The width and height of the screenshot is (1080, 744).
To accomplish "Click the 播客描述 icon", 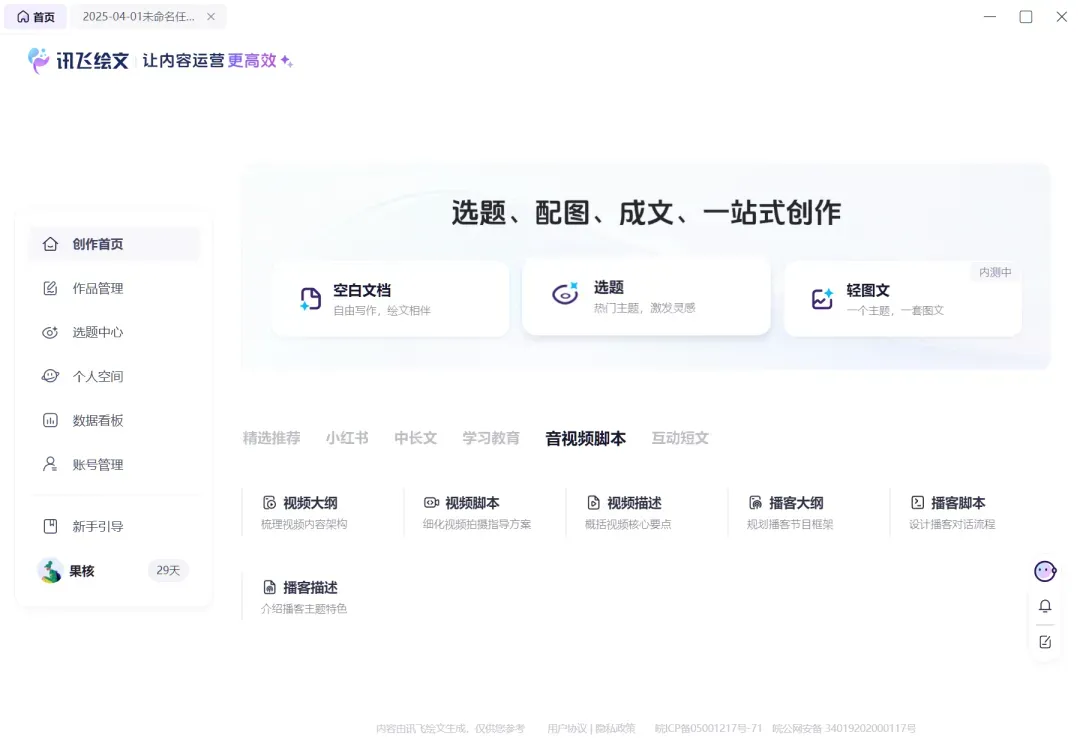I will click(x=269, y=587).
